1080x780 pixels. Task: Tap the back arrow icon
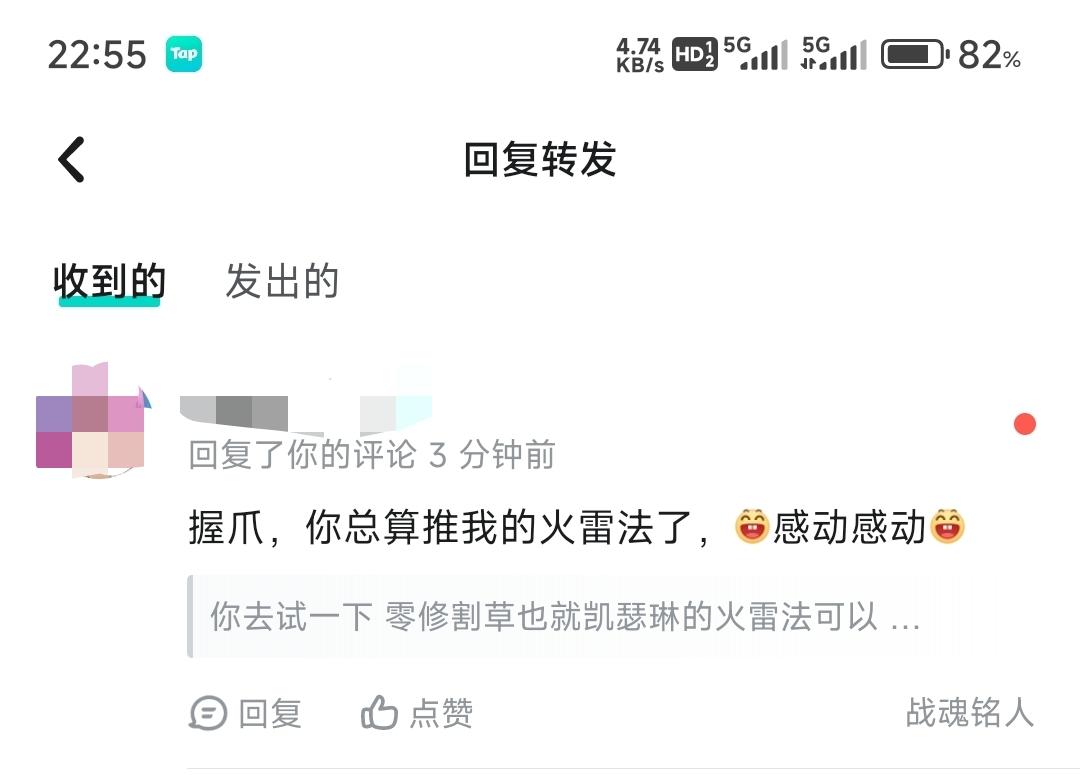click(x=72, y=159)
